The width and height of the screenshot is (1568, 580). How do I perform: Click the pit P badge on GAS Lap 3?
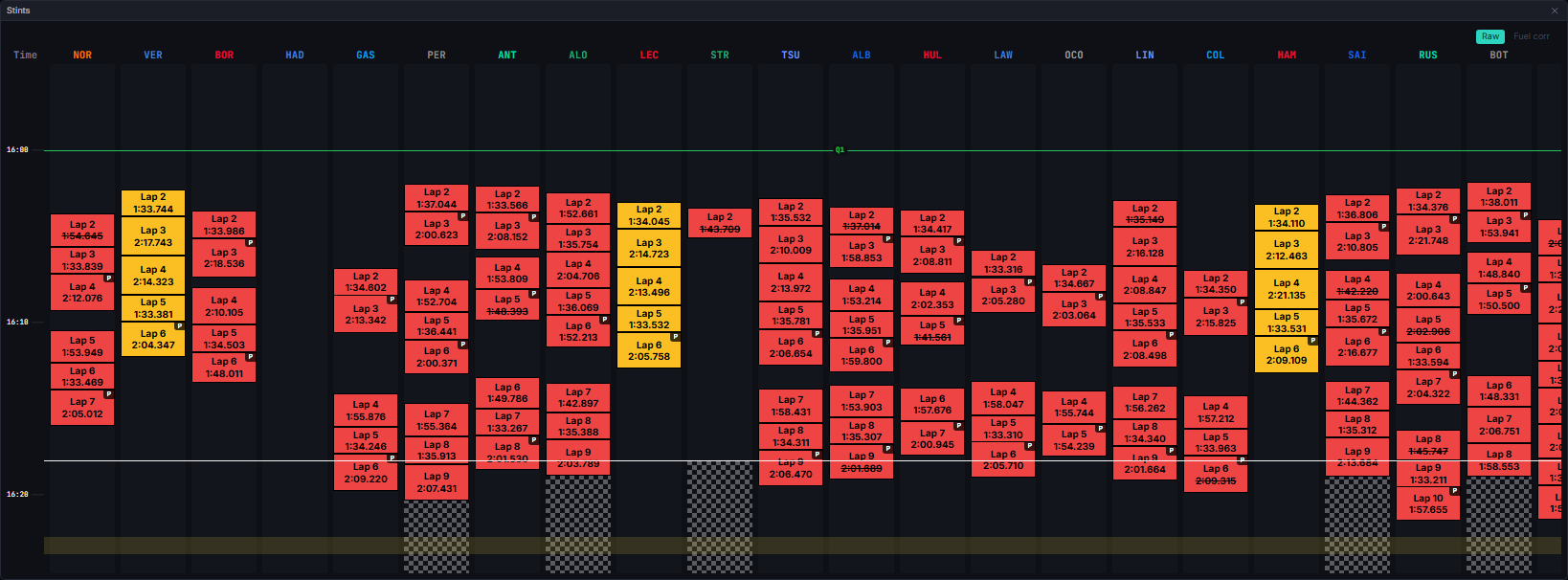pos(392,300)
